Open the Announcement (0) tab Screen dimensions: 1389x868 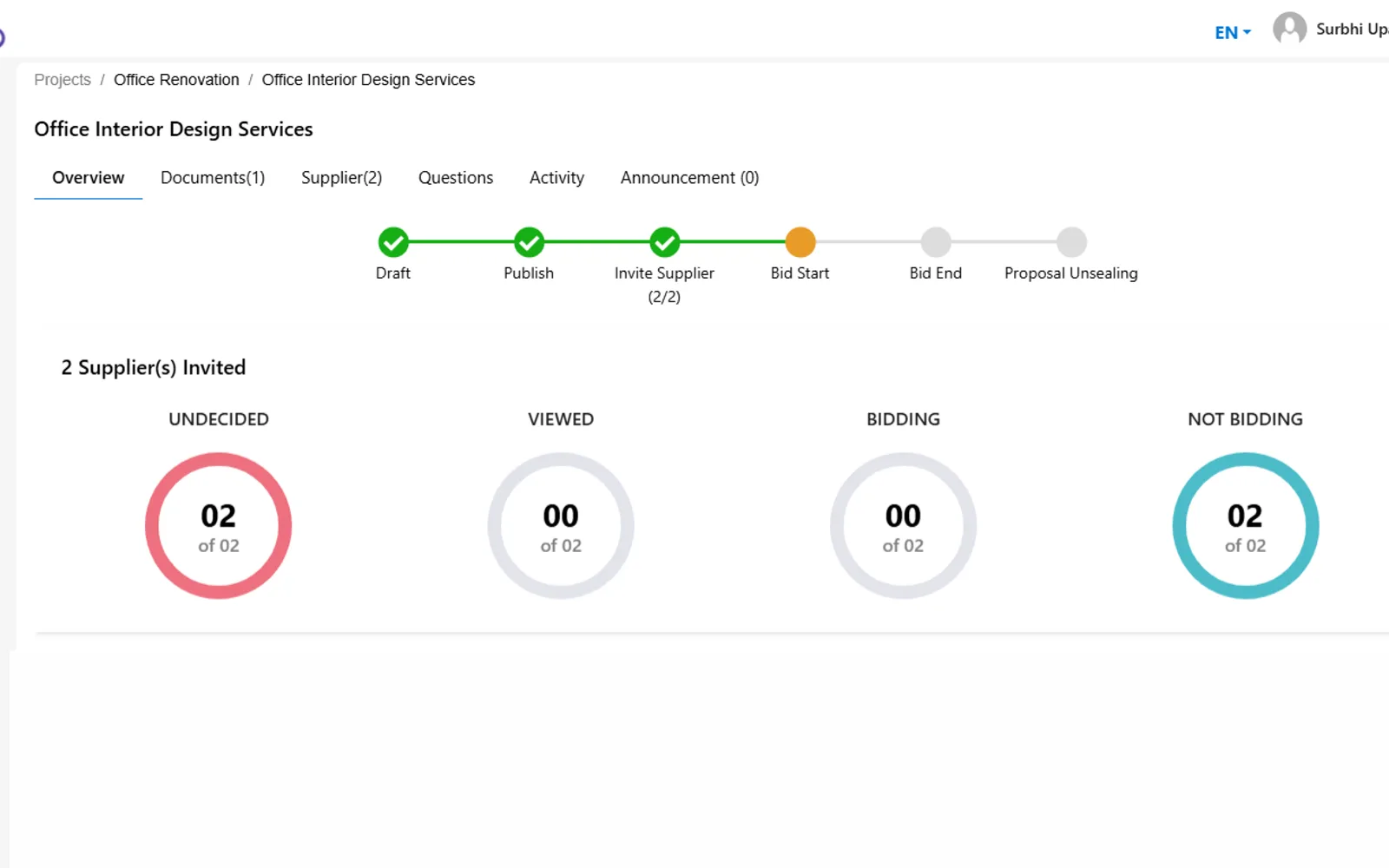click(689, 178)
